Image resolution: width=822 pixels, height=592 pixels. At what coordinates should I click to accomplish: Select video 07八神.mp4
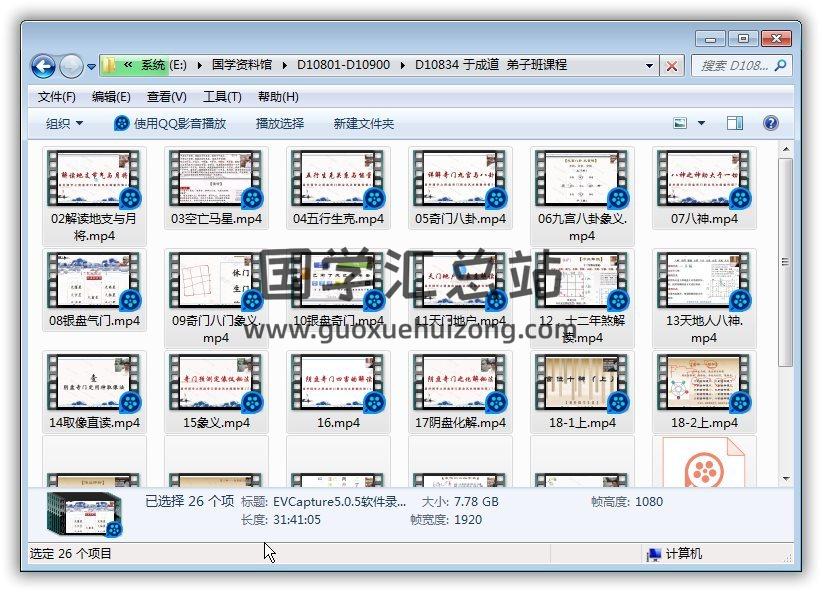(704, 188)
